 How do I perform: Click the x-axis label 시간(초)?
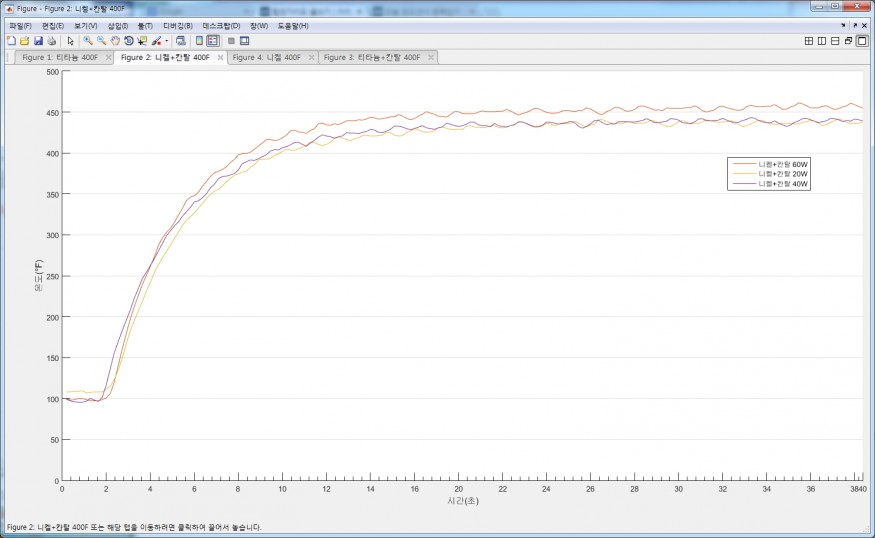[463, 501]
